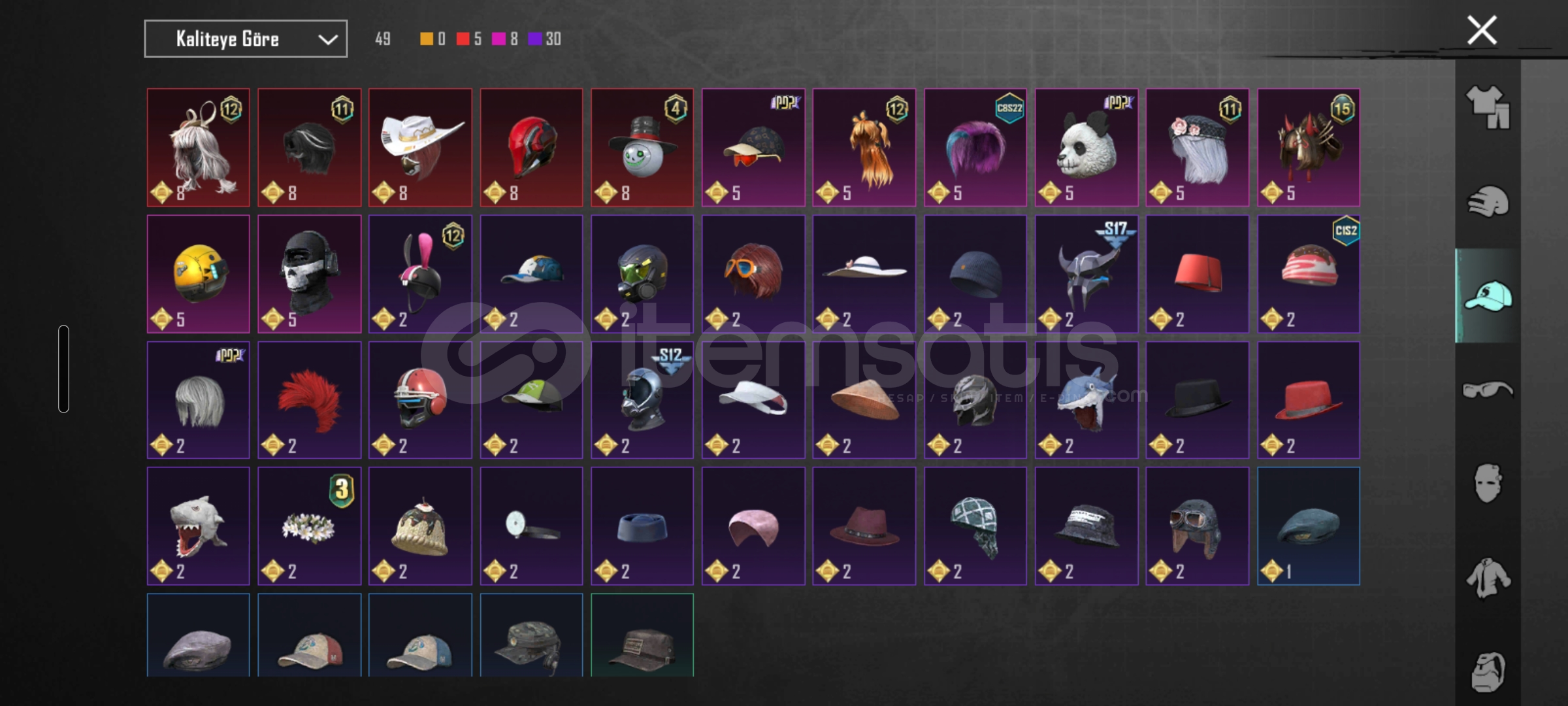Select the white cowboy hat item
The height and width of the screenshot is (706, 1568).
tap(420, 148)
